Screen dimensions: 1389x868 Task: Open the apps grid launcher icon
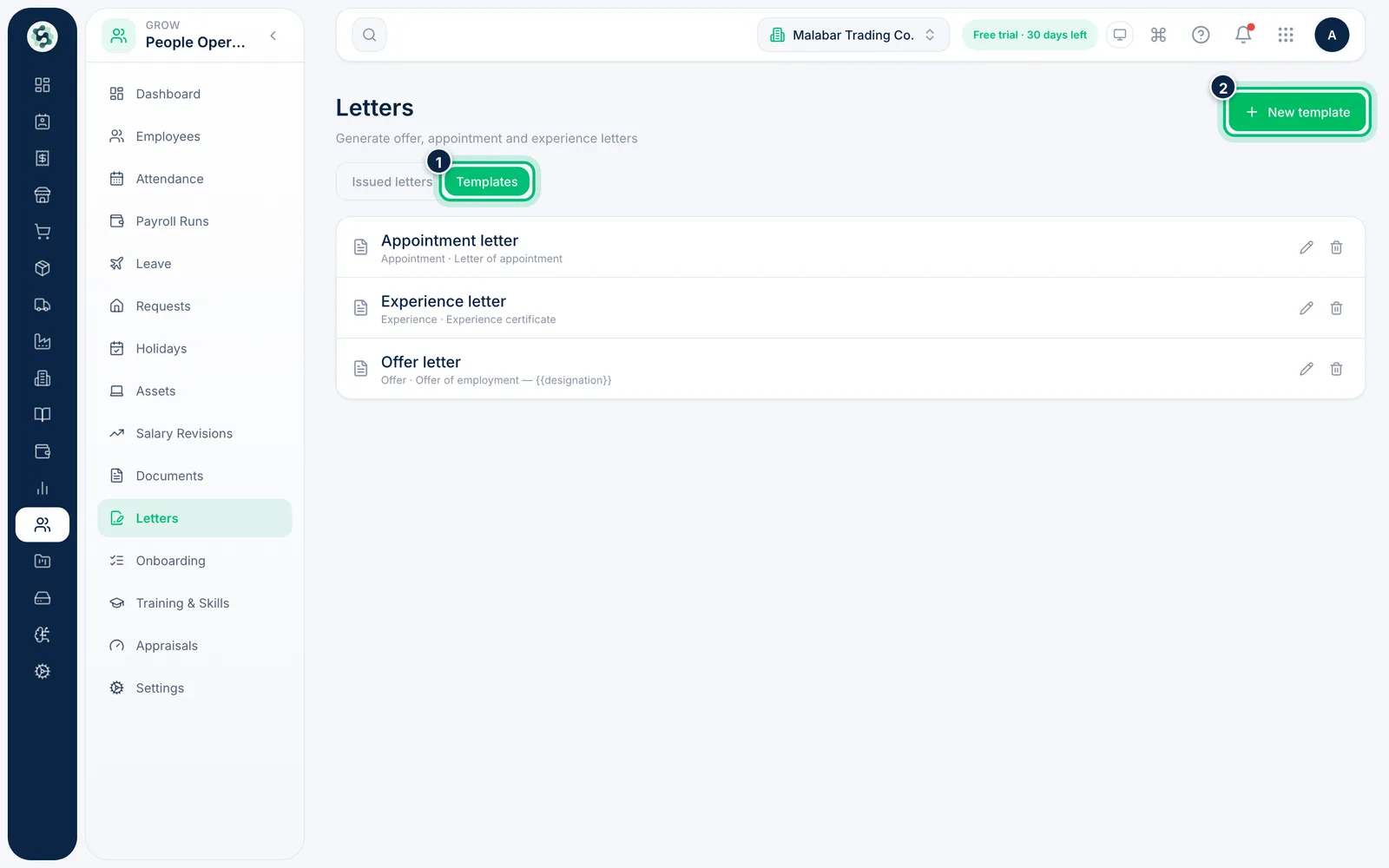(1286, 35)
